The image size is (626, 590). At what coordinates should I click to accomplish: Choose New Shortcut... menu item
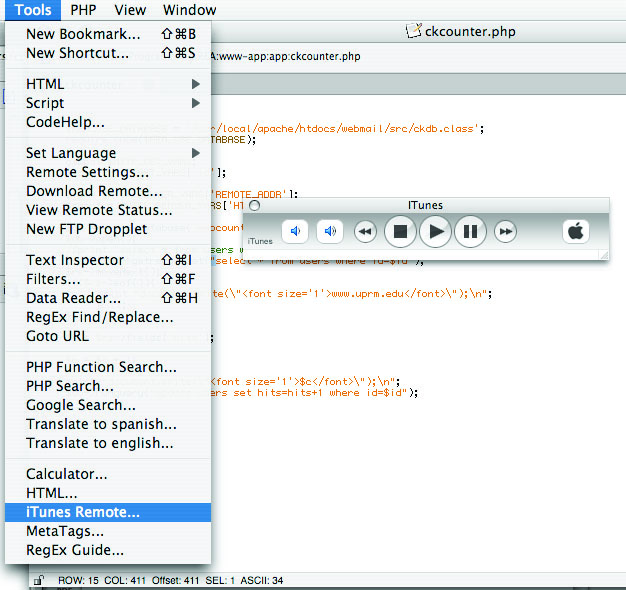(x=108, y=53)
